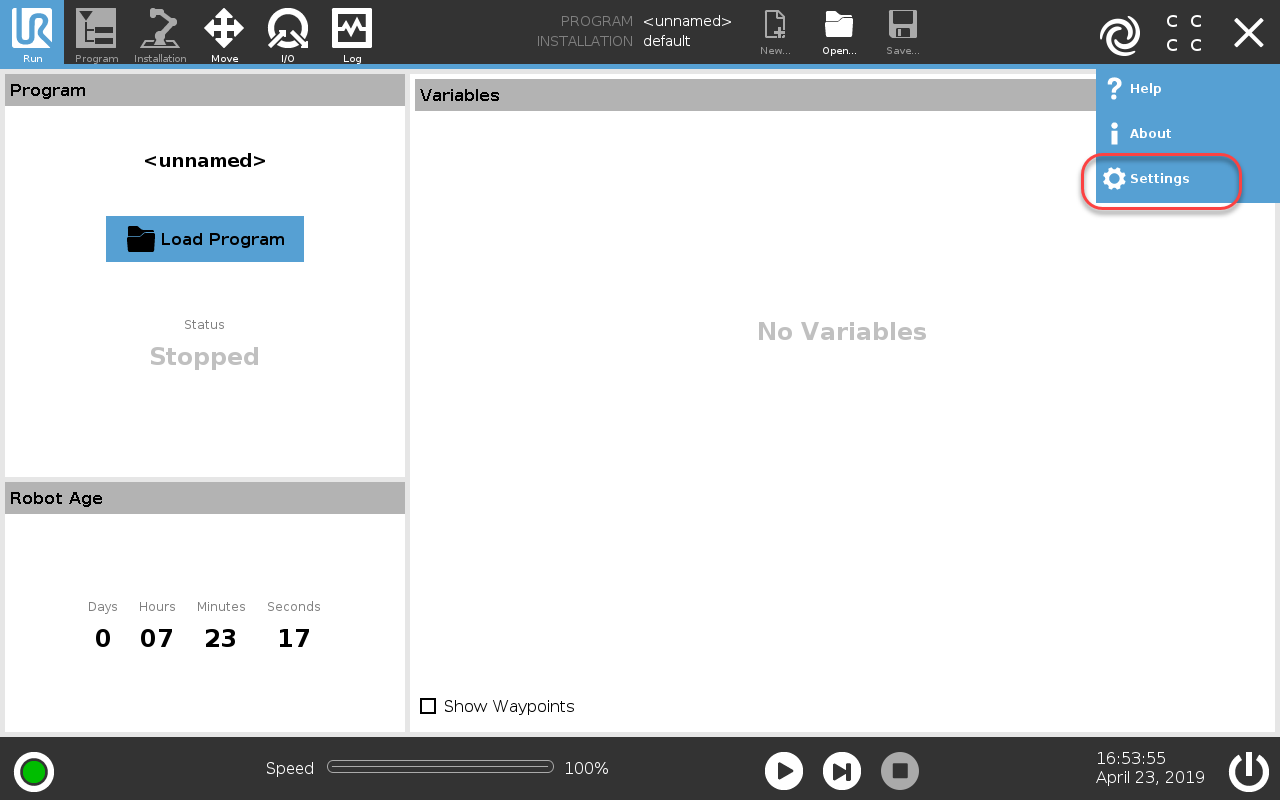Click the Save floppy disk icon
Screen dimensions: 1280x800
click(x=902, y=32)
